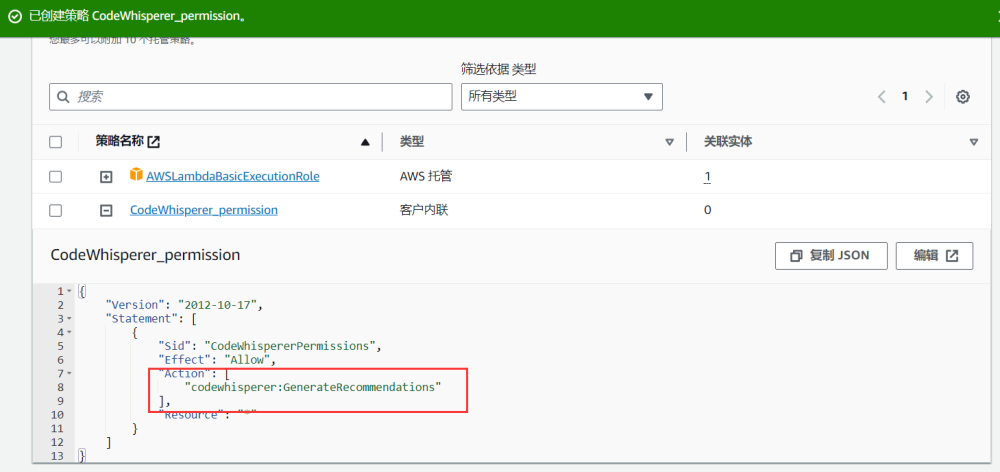Fold JSON line 4 object block
Image resolution: width=1000 pixels, height=472 pixels.
pos(69,332)
